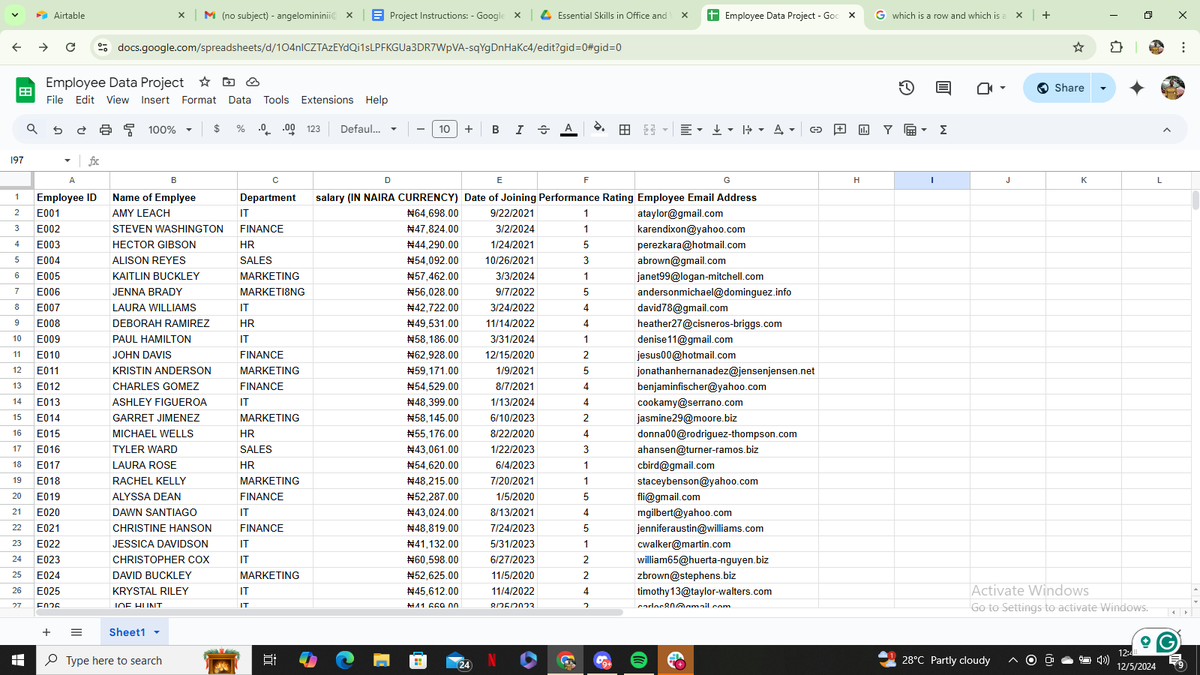
Task: Open the Format menu
Action: (199, 100)
